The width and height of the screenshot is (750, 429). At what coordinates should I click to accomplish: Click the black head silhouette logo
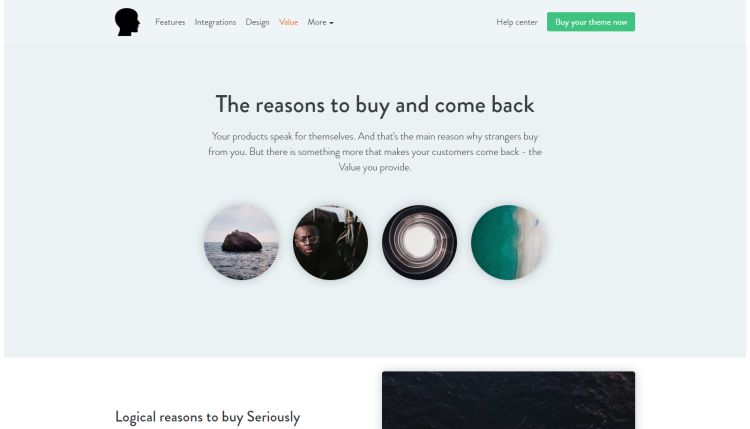click(x=127, y=22)
